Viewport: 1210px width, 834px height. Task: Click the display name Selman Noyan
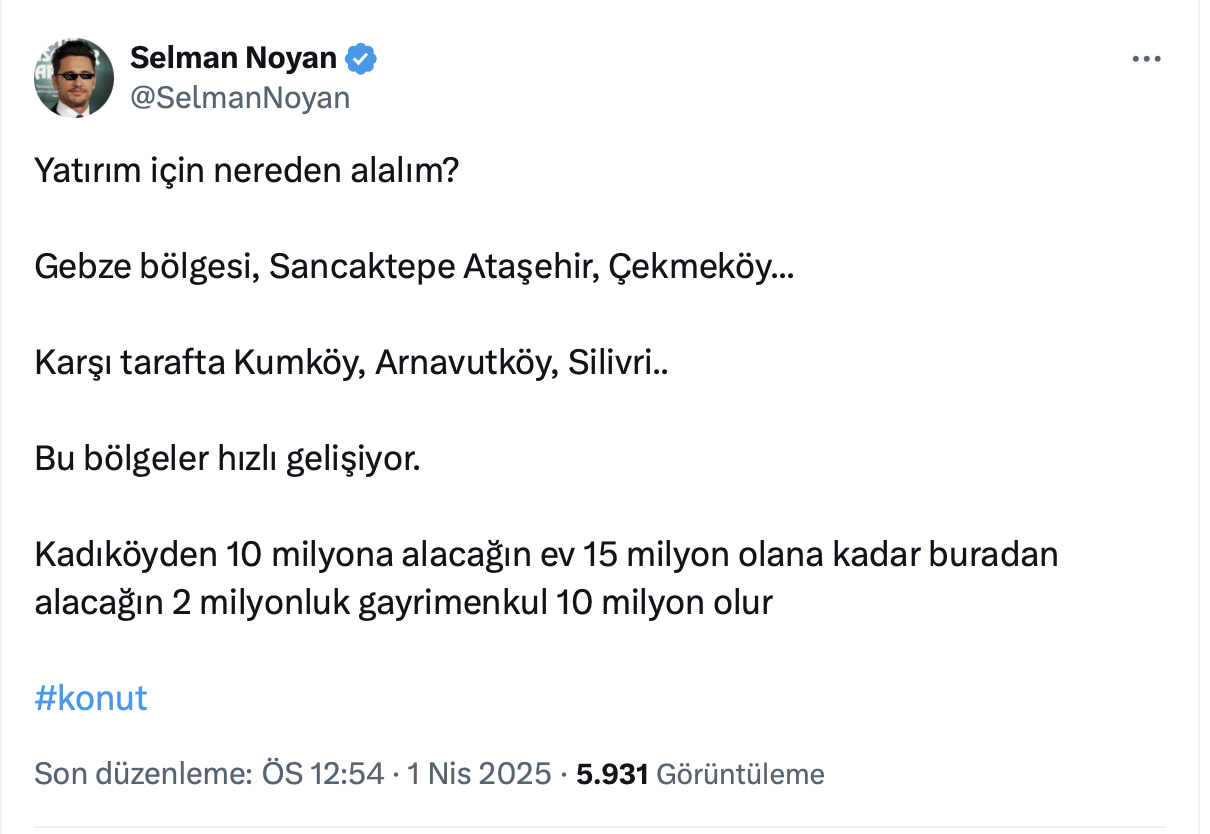click(x=233, y=58)
